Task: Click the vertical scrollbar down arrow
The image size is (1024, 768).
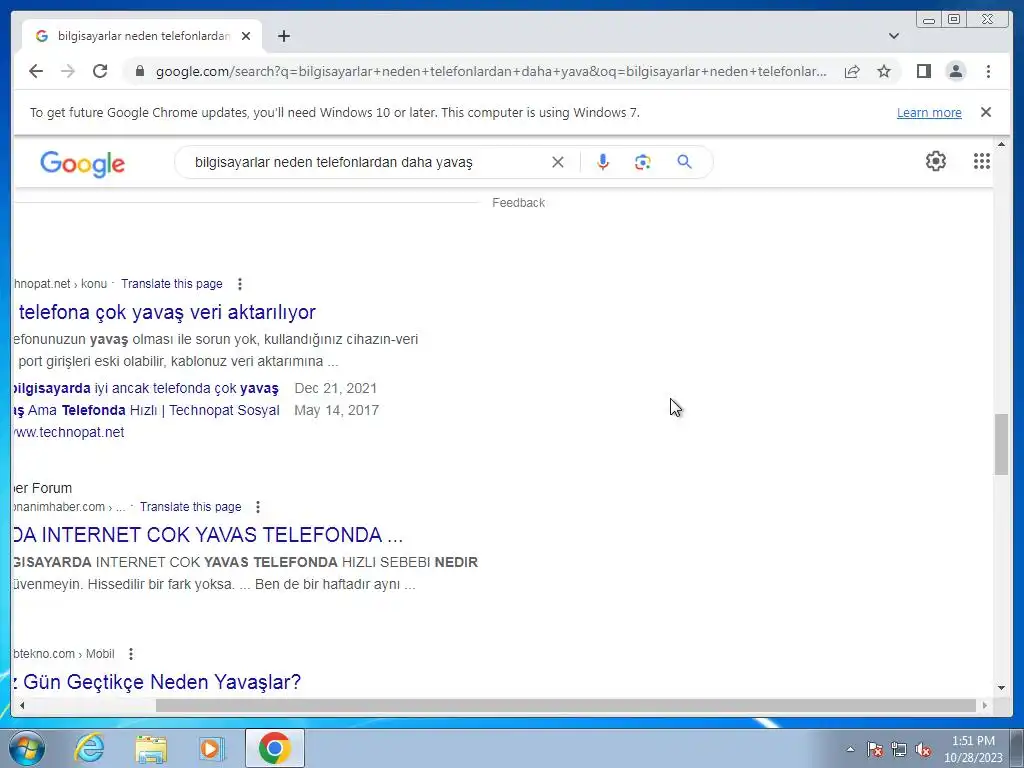Action: (x=1001, y=688)
